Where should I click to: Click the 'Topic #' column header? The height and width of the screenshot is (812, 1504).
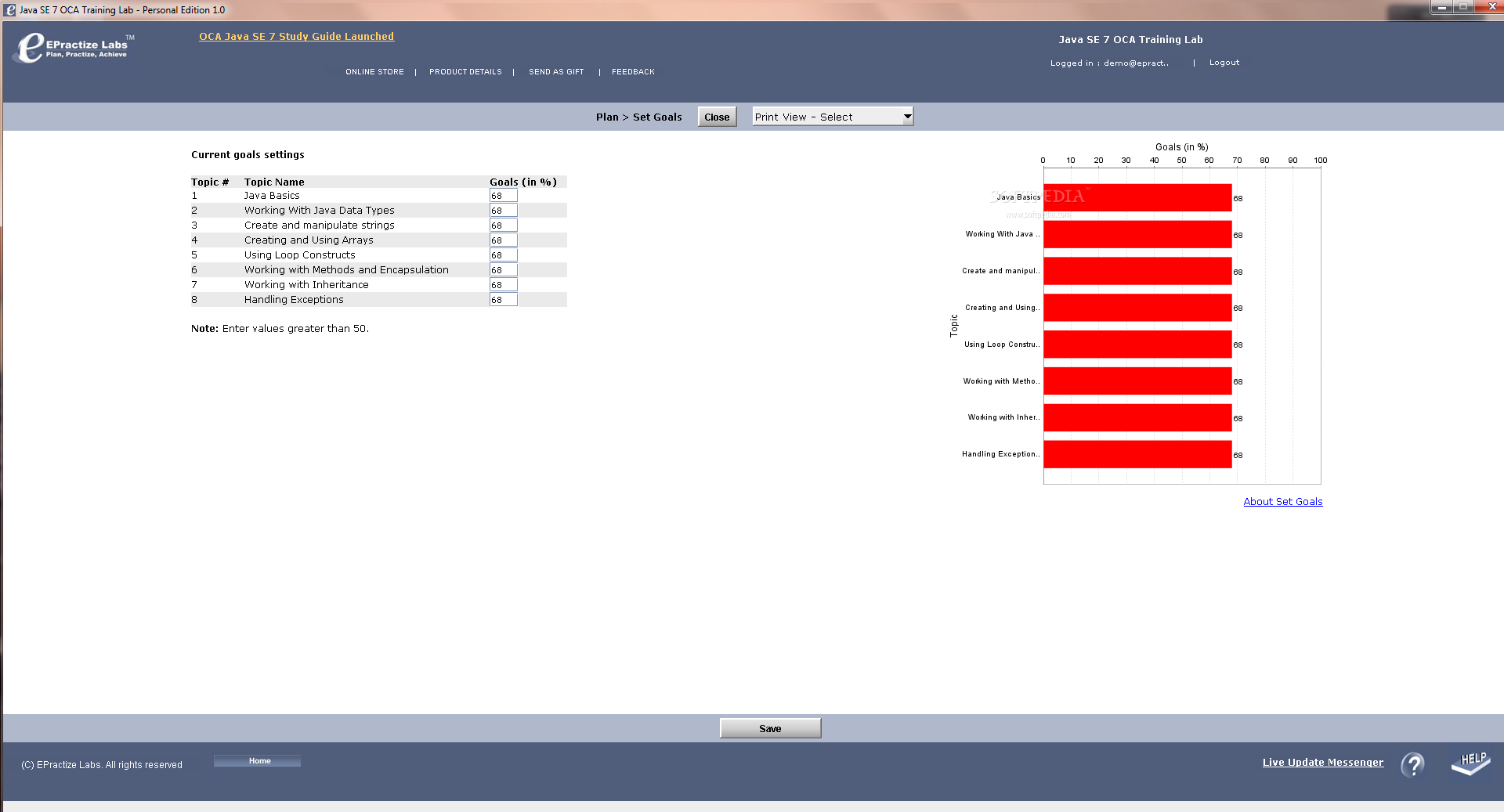coord(210,182)
